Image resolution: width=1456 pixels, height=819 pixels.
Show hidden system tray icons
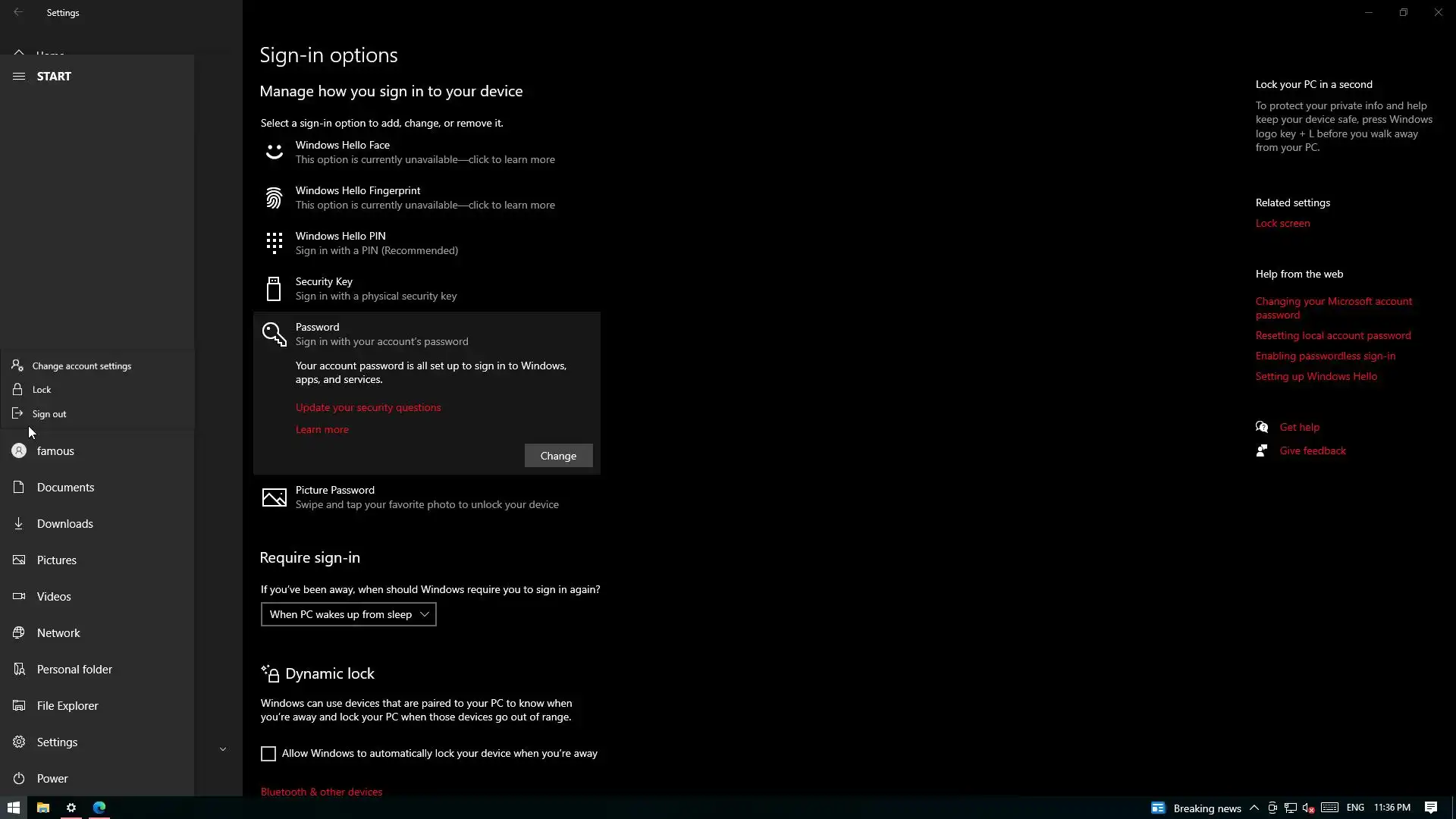click(1254, 808)
